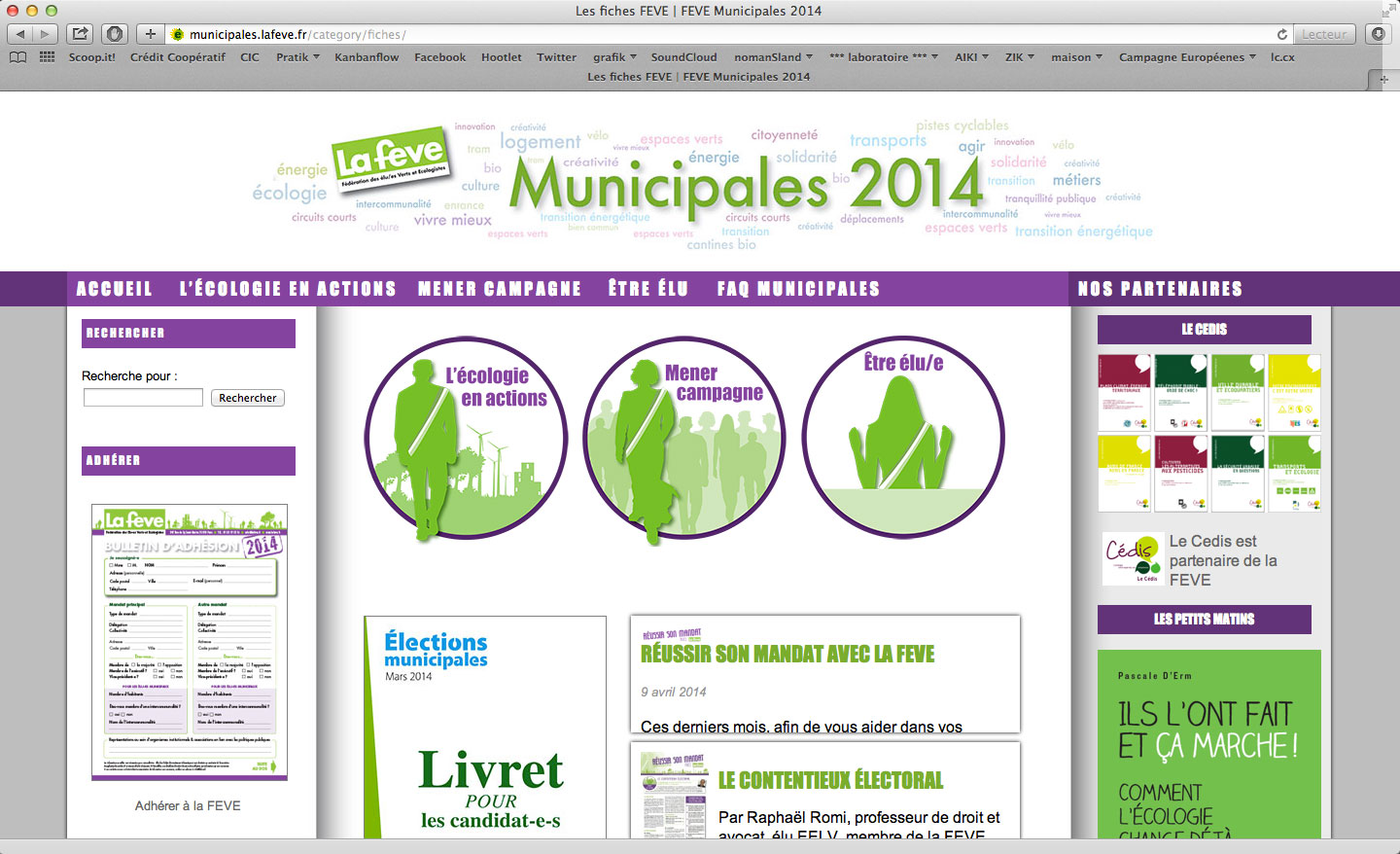Open the Downloads button at toolbar end
Screen dimensions: 1400x854
[x=1378, y=34]
